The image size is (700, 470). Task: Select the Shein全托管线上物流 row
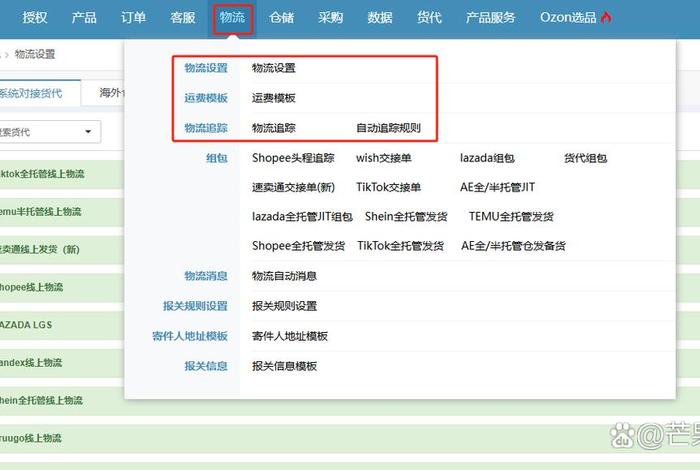pos(62,400)
